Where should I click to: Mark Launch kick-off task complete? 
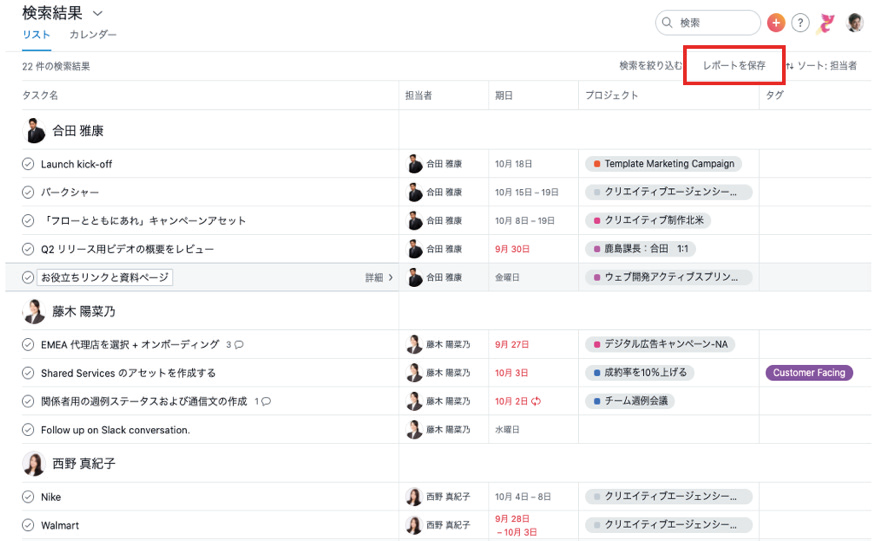(x=28, y=164)
